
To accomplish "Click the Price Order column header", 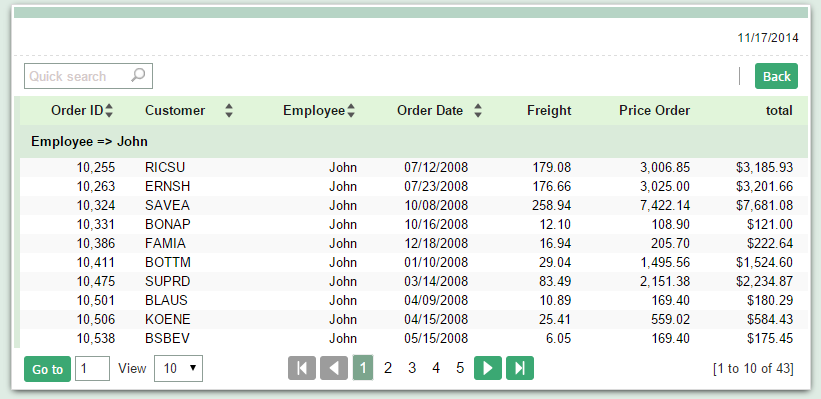I will point(654,110).
